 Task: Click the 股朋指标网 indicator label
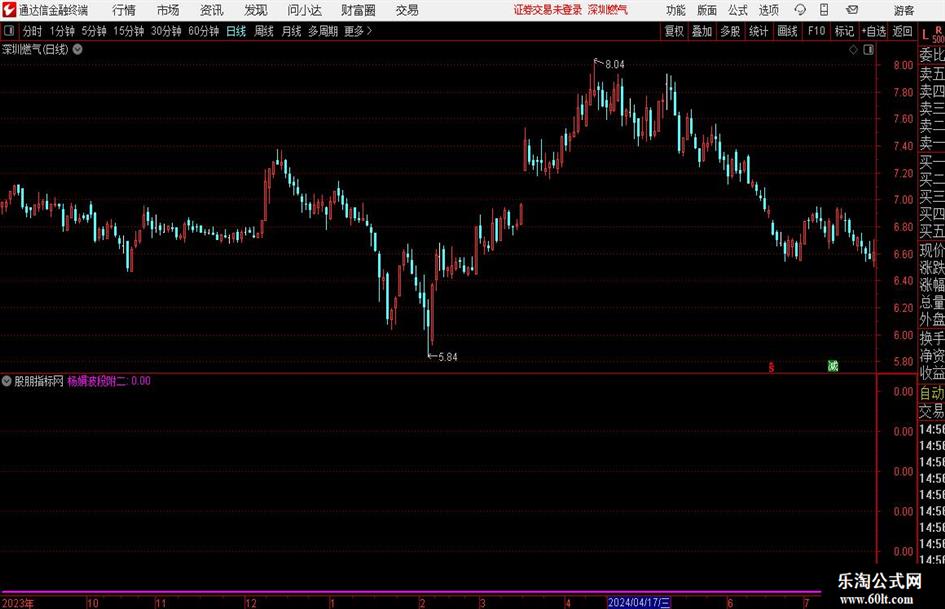pos(39,381)
